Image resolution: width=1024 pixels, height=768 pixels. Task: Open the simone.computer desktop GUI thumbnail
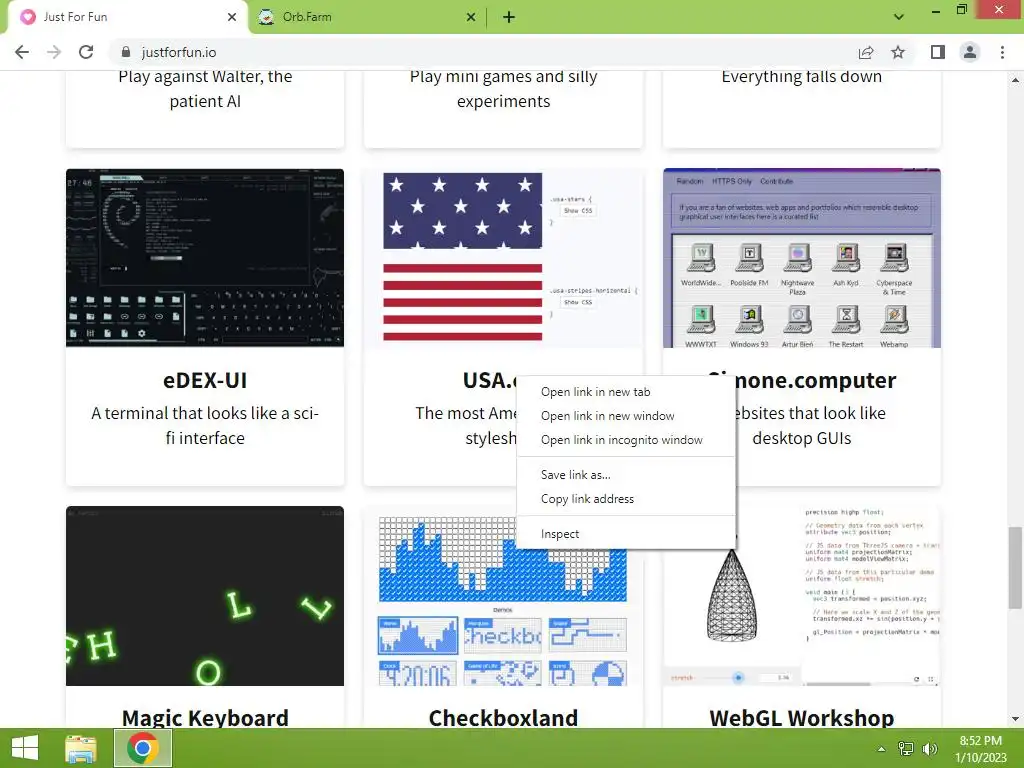tap(802, 258)
